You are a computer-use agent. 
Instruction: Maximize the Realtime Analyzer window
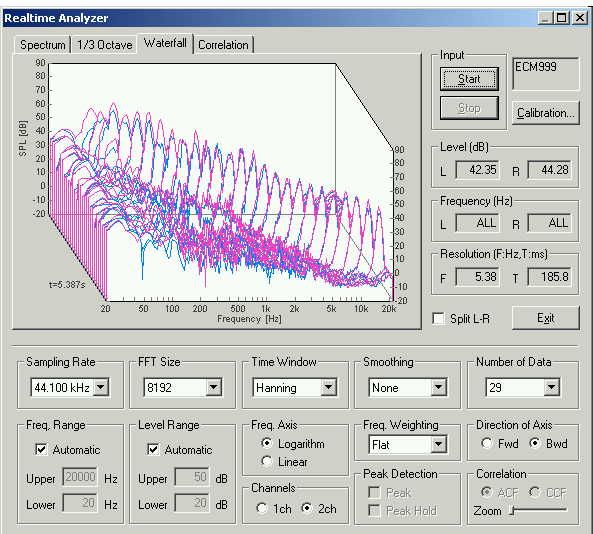561,18
